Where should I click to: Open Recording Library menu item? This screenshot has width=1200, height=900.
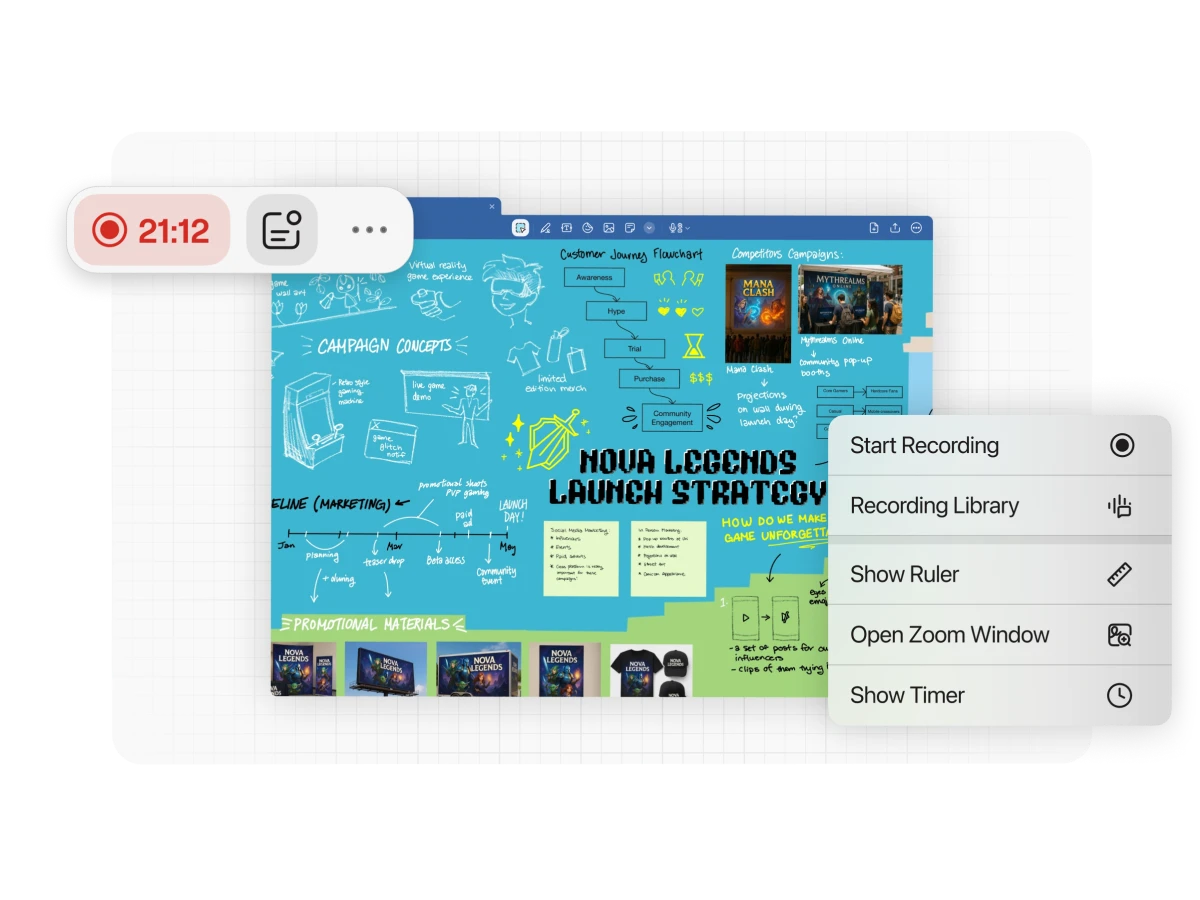point(999,505)
